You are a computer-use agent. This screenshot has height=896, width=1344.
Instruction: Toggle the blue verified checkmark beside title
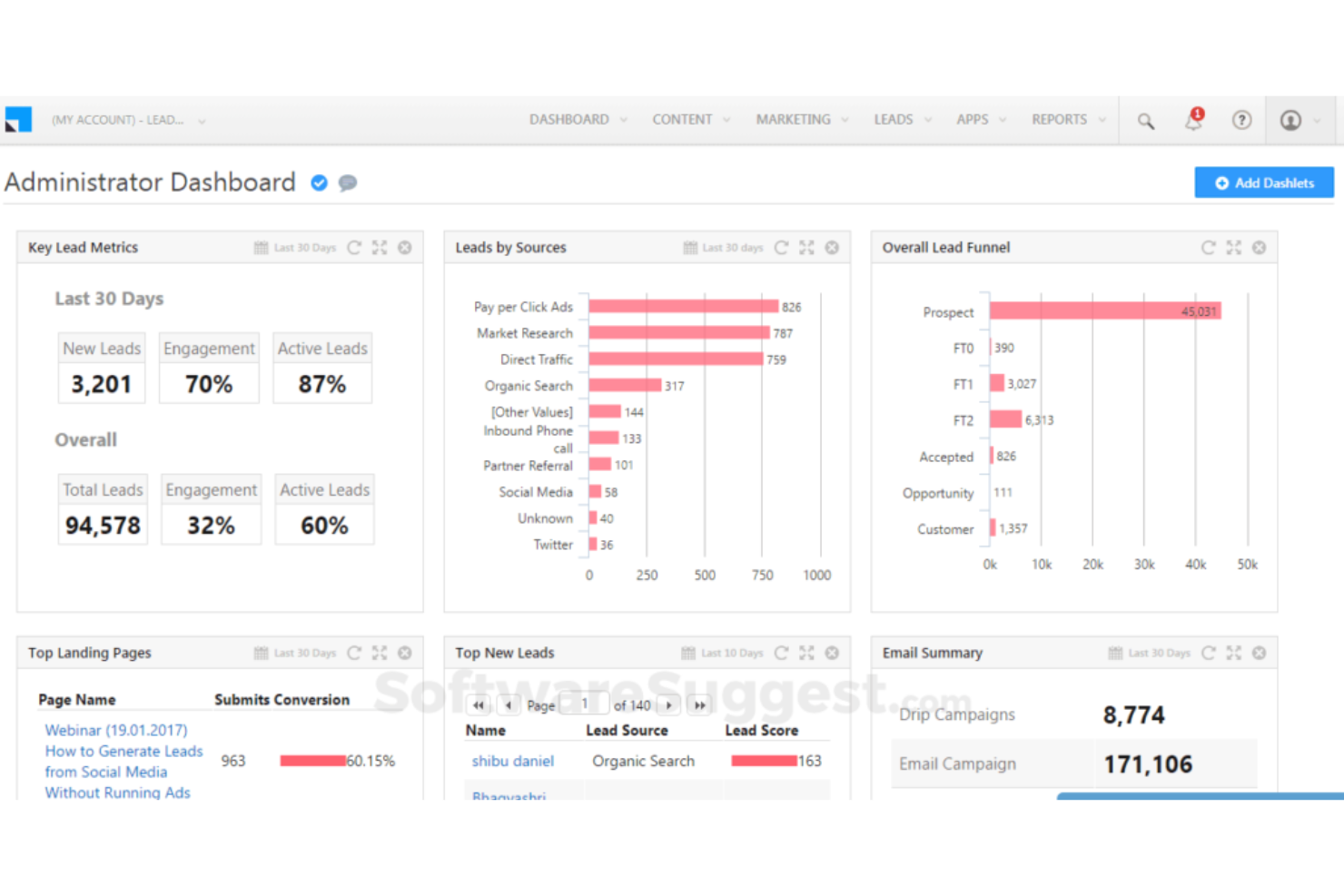click(319, 183)
